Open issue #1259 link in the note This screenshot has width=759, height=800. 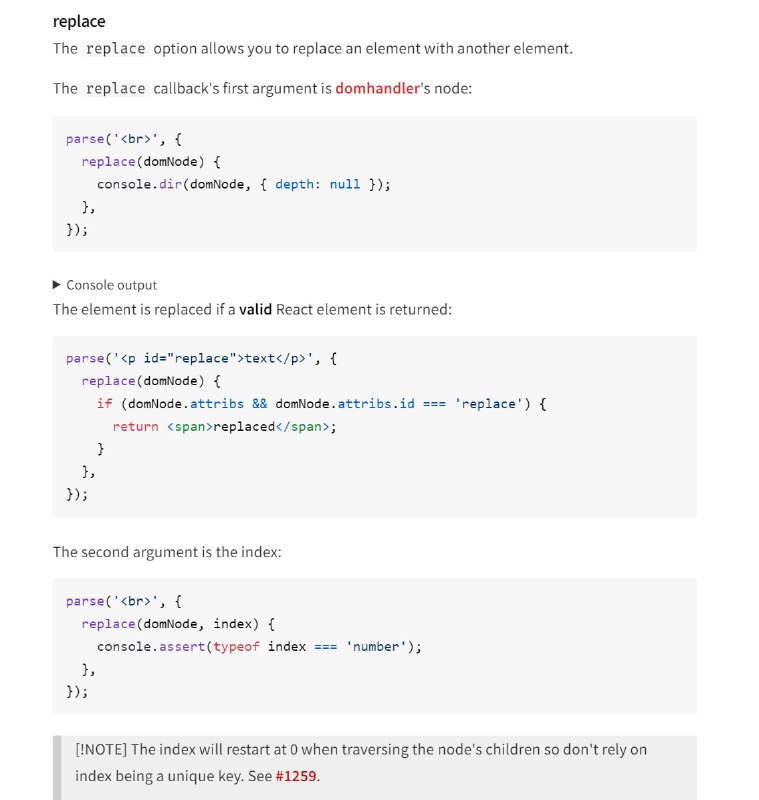pyautogui.click(x=296, y=776)
